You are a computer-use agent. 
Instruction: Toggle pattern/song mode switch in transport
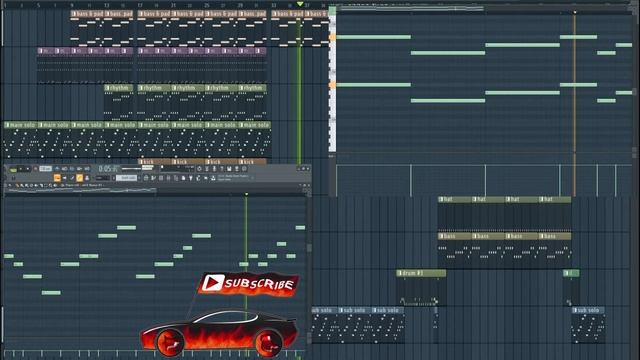pyautogui.click(x=13, y=169)
